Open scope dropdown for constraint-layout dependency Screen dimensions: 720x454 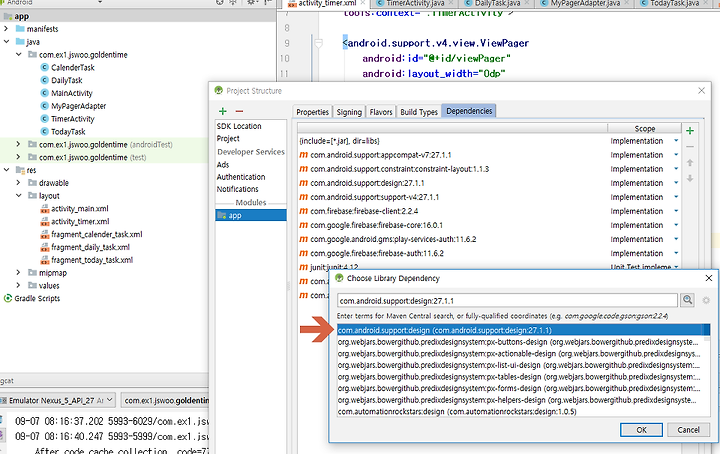pos(676,169)
